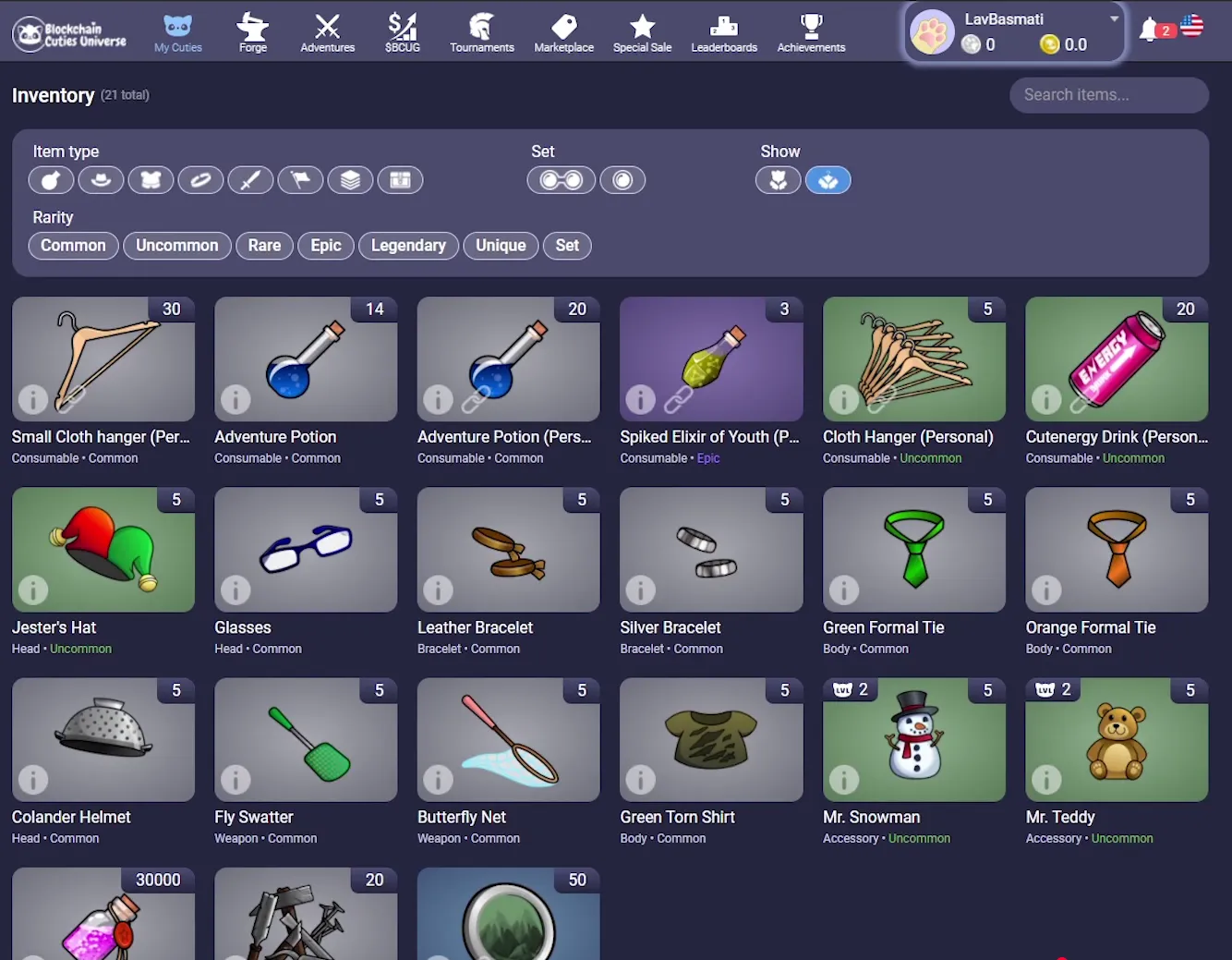
Task: Open the $BCUG page
Action: [403, 34]
